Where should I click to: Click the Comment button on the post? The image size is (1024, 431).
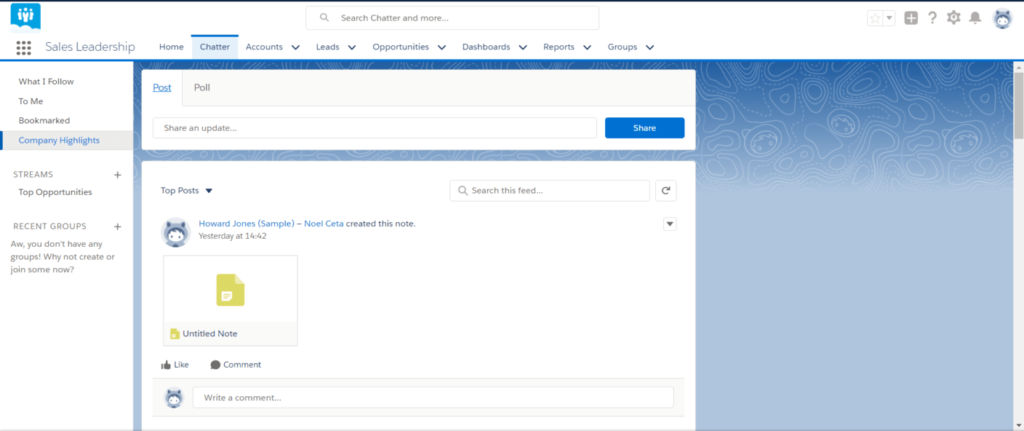click(x=236, y=365)
